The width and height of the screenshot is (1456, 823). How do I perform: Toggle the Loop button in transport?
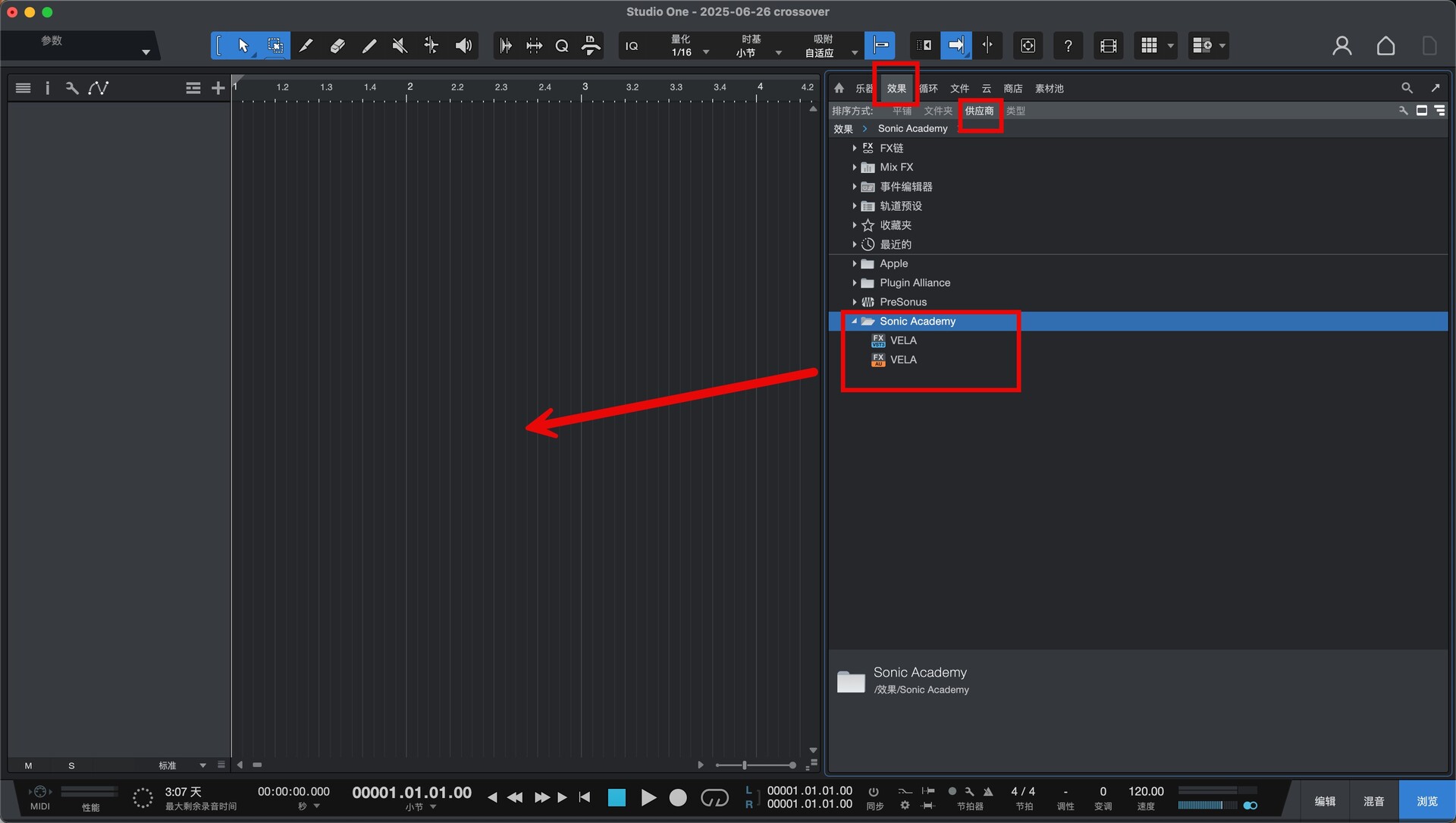[714, 798]
